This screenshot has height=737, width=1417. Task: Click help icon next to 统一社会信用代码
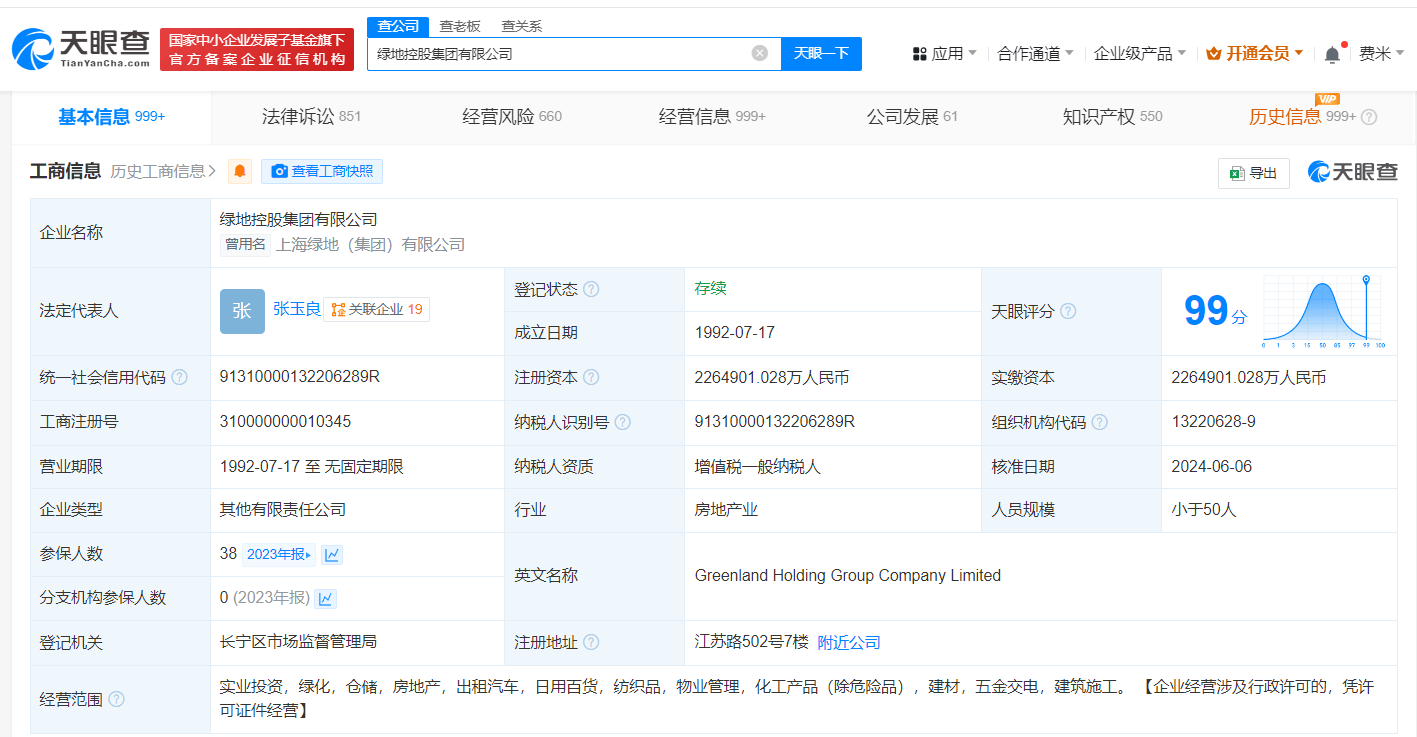click(179, 377)
